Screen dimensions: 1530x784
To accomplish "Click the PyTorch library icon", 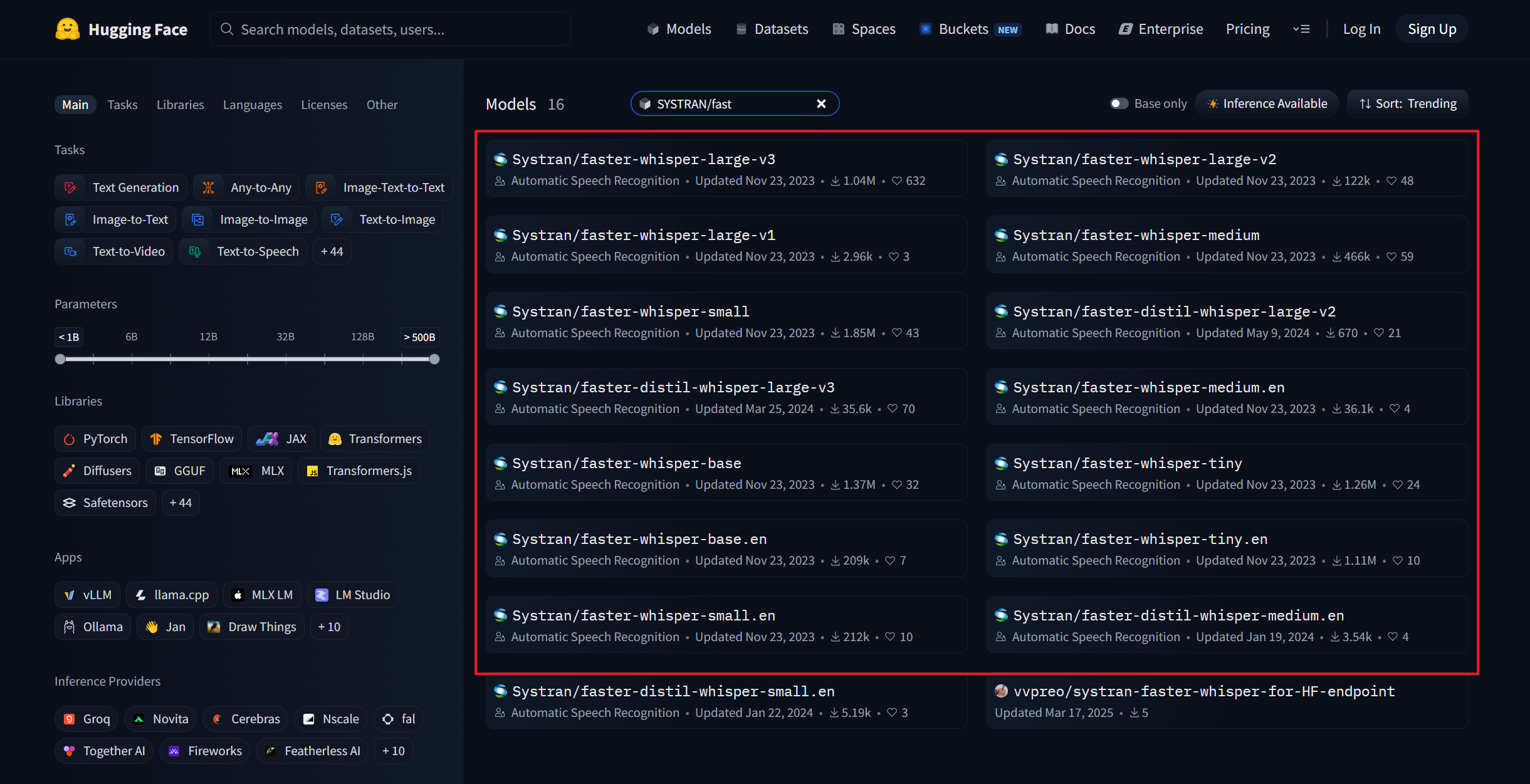I will tap(70, 439).
